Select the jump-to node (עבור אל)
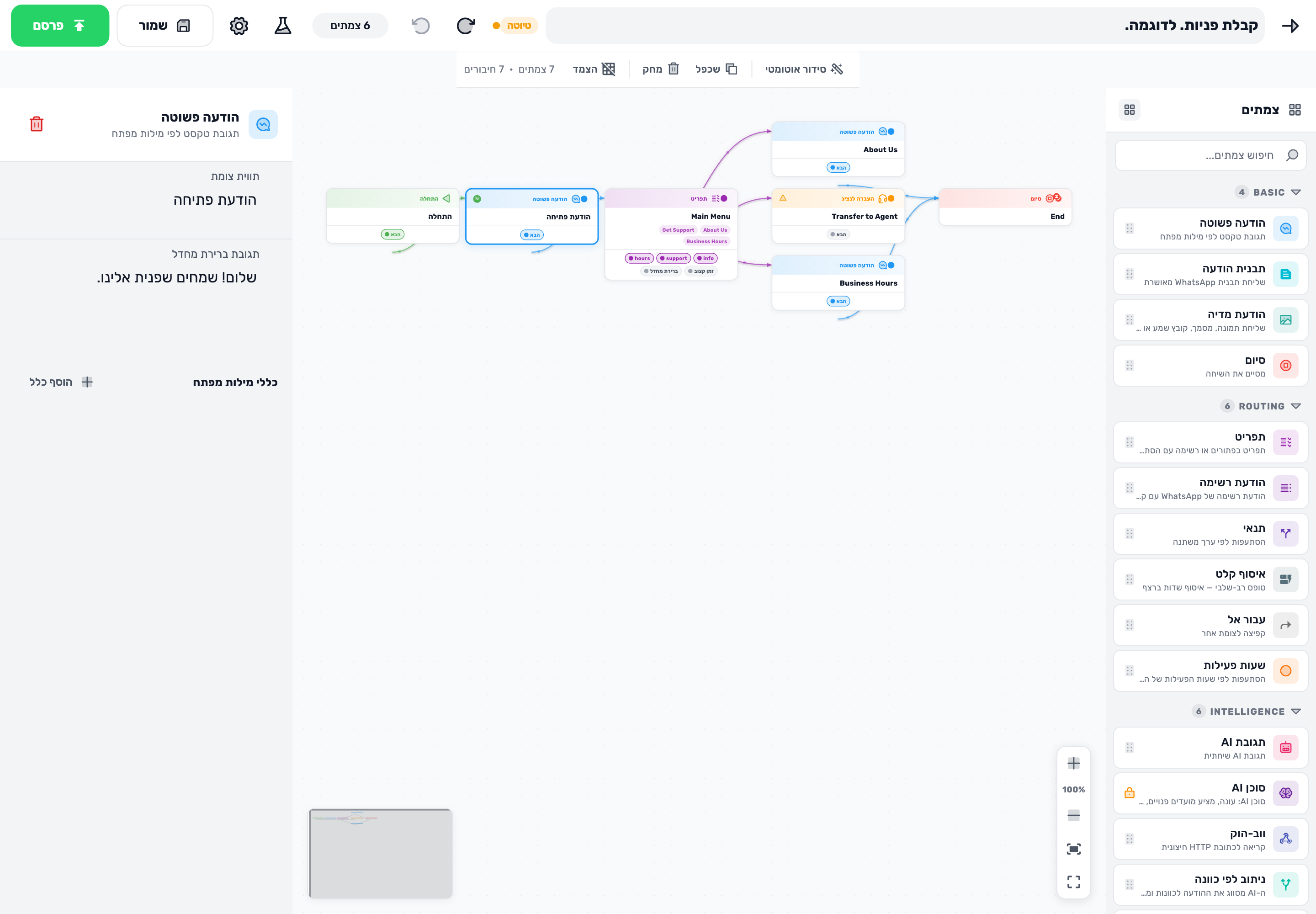The image size is (1316, 914). [x=1210, y=625]
